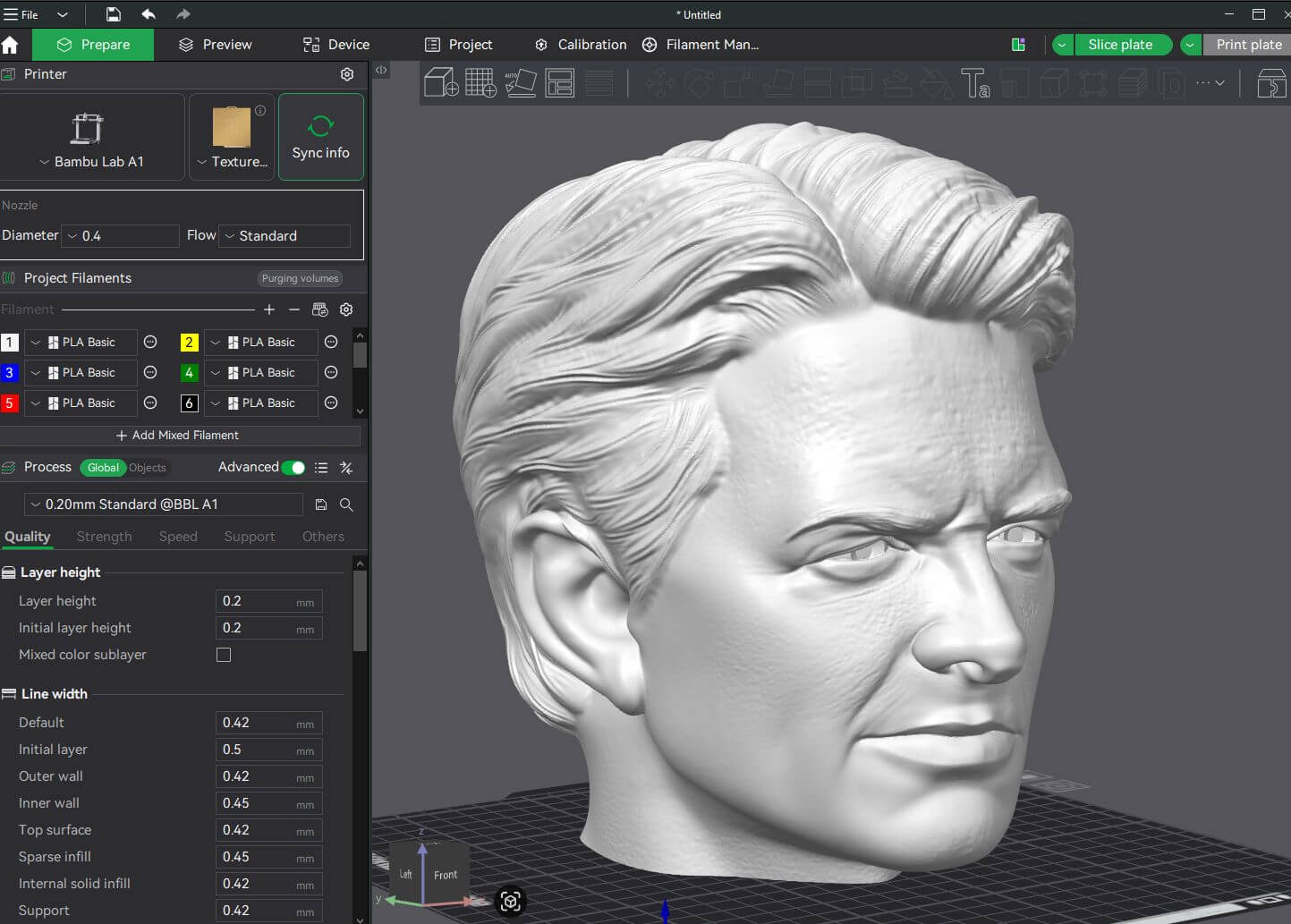
Task: Click the Layer height value field
Action: point(268,601)
